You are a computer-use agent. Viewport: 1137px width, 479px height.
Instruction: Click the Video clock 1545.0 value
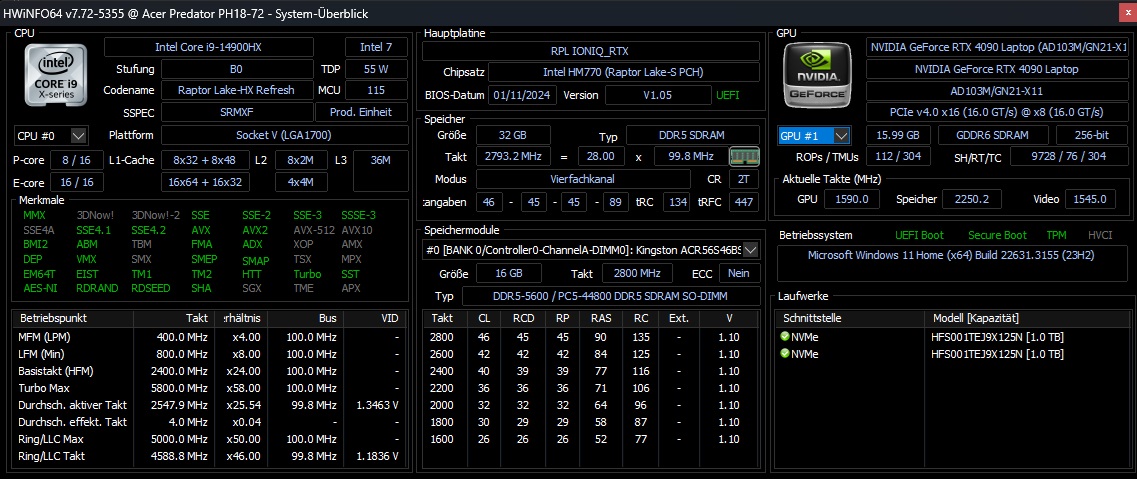1090,199
